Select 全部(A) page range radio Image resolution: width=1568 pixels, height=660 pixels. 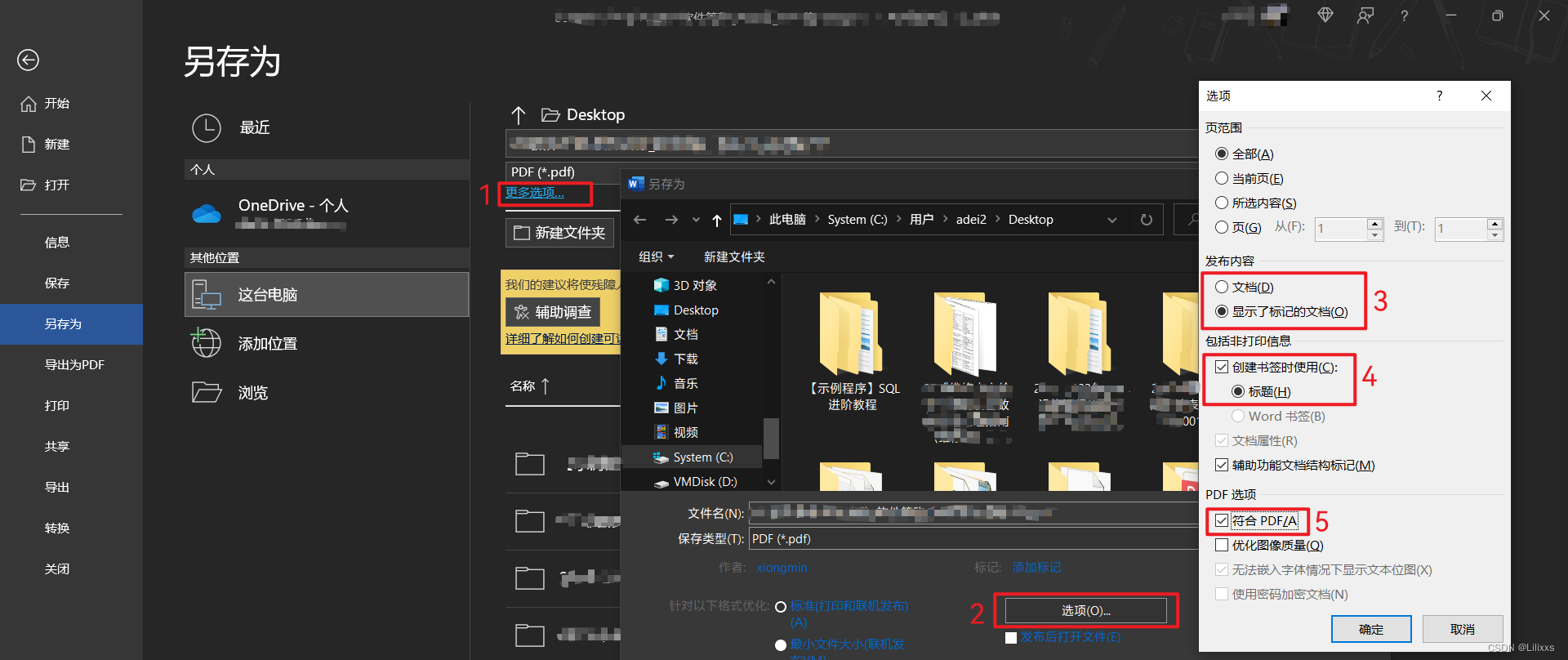(1222, 154)
